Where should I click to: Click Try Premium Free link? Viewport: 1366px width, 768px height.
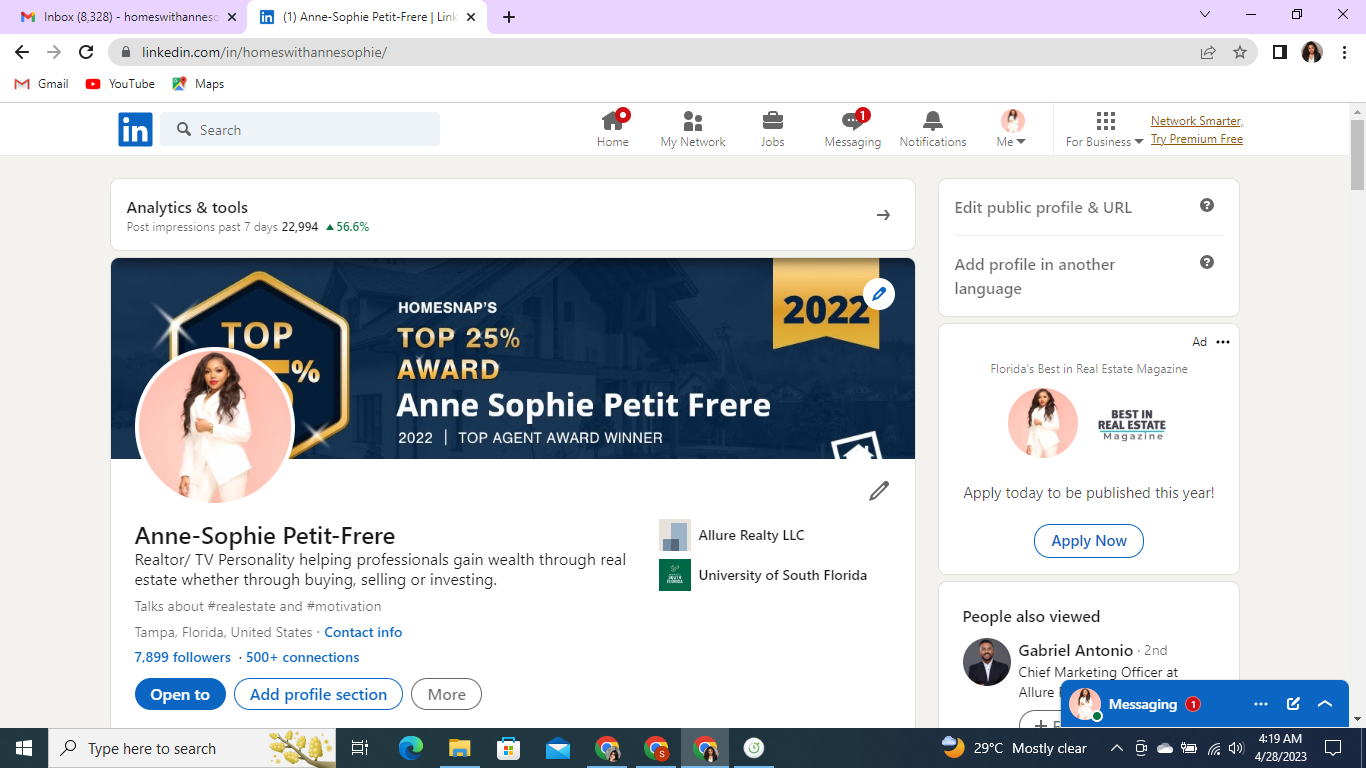point(1197,139)
